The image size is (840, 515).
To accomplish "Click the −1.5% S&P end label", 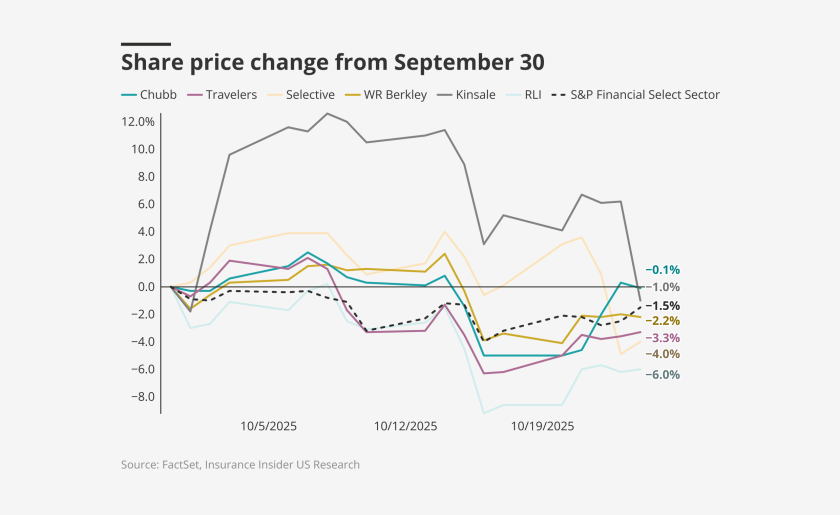I will 663,305.
